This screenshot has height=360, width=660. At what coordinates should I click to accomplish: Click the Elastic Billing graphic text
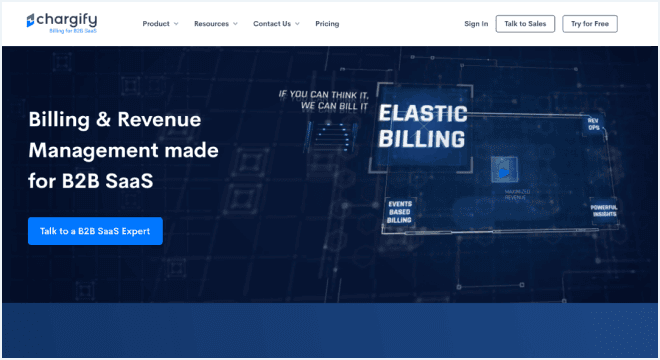422,126
